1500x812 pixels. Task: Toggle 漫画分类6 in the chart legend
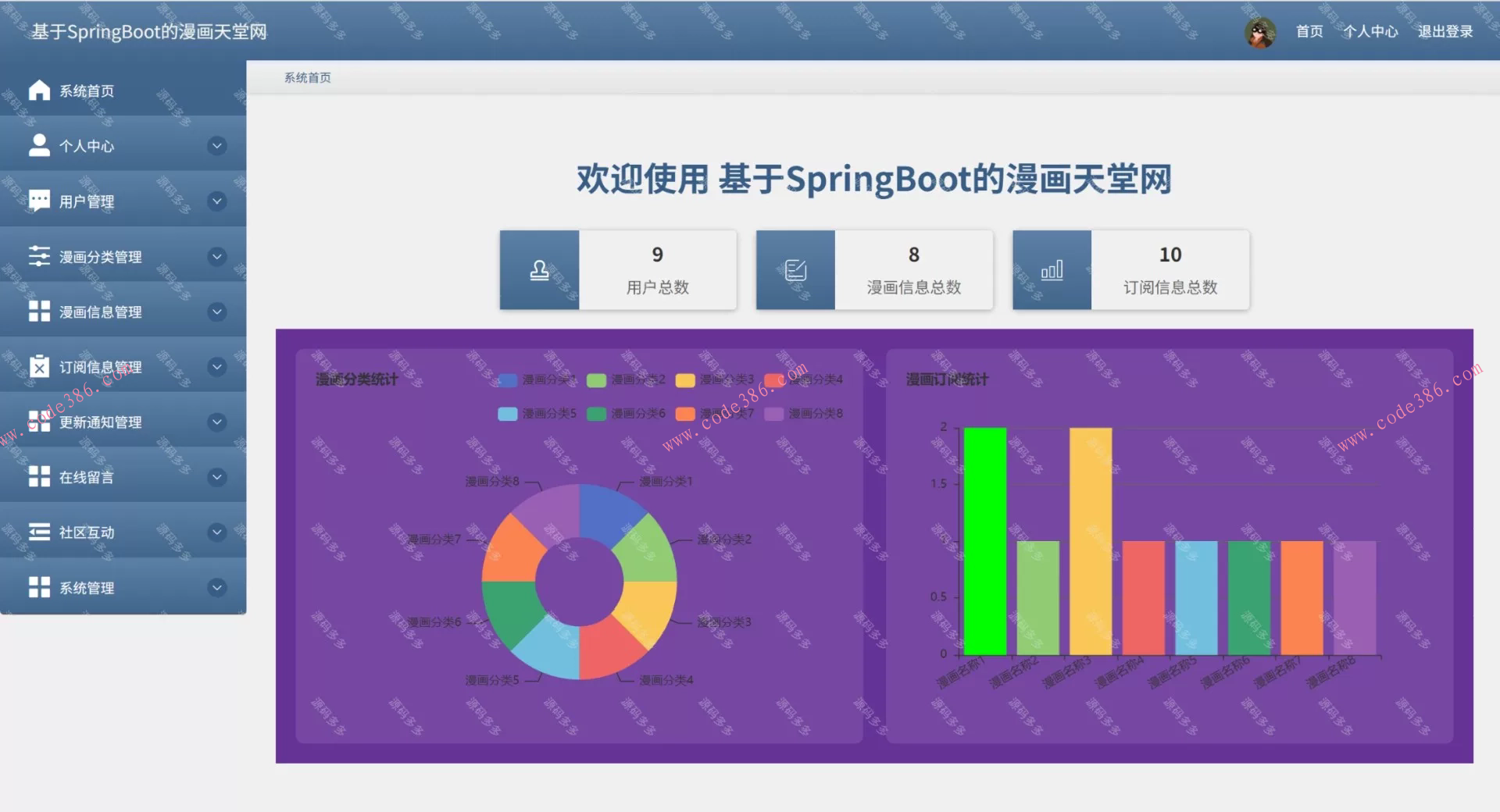click(x=626, y=413)
